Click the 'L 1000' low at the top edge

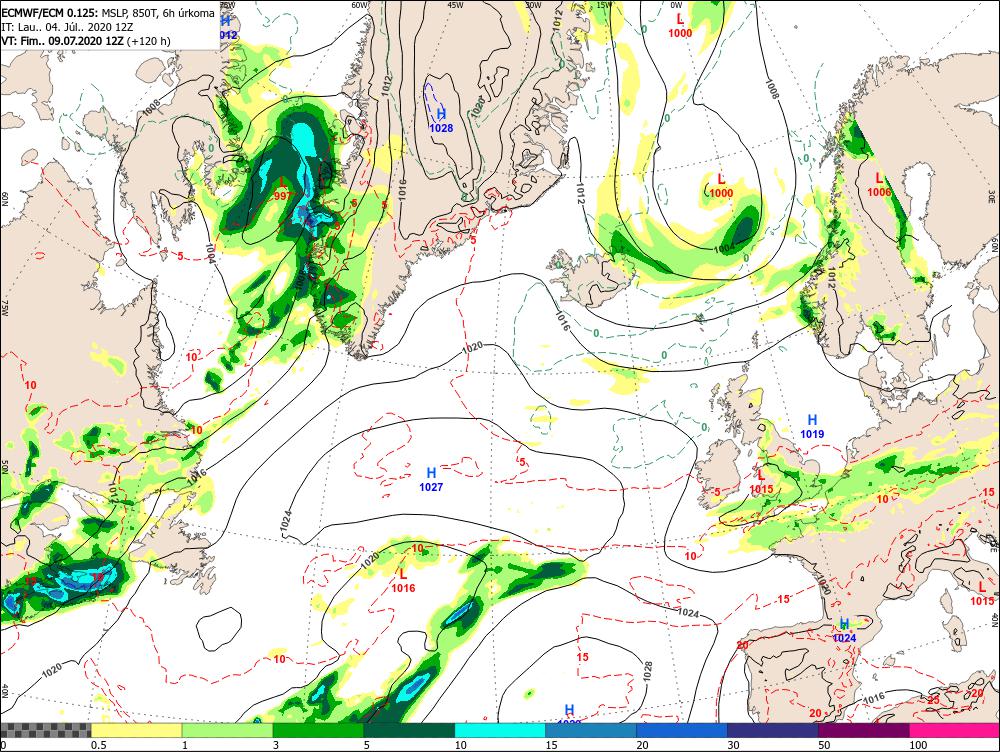680,26
